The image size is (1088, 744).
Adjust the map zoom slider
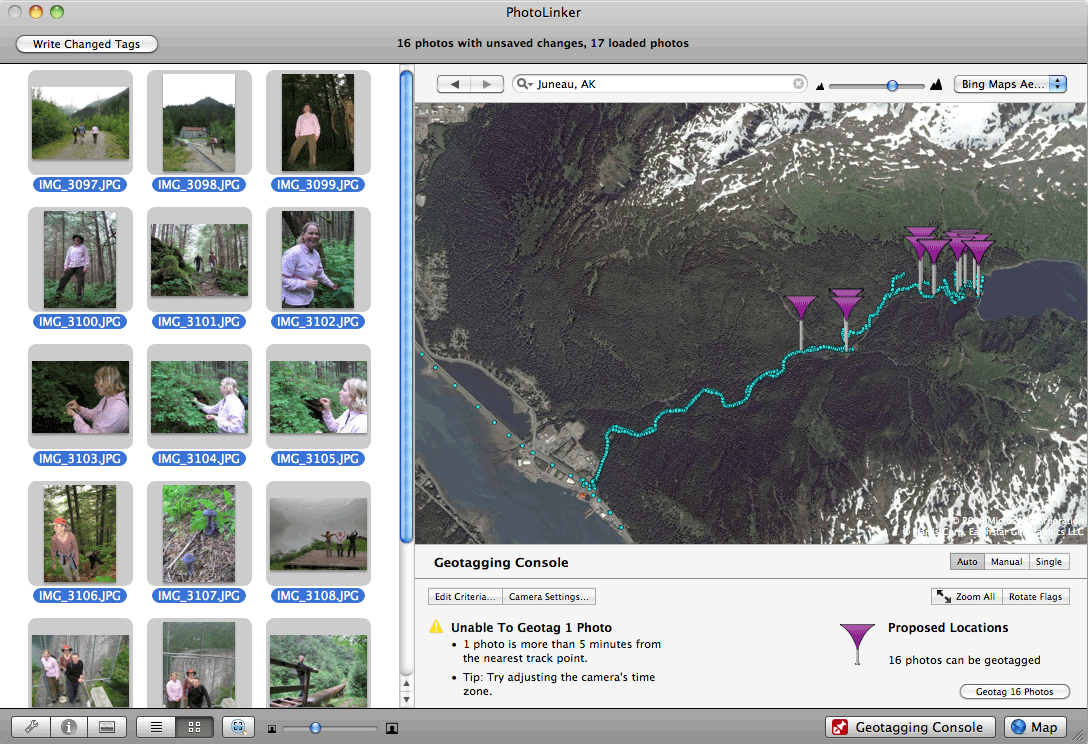click(892, 85)
